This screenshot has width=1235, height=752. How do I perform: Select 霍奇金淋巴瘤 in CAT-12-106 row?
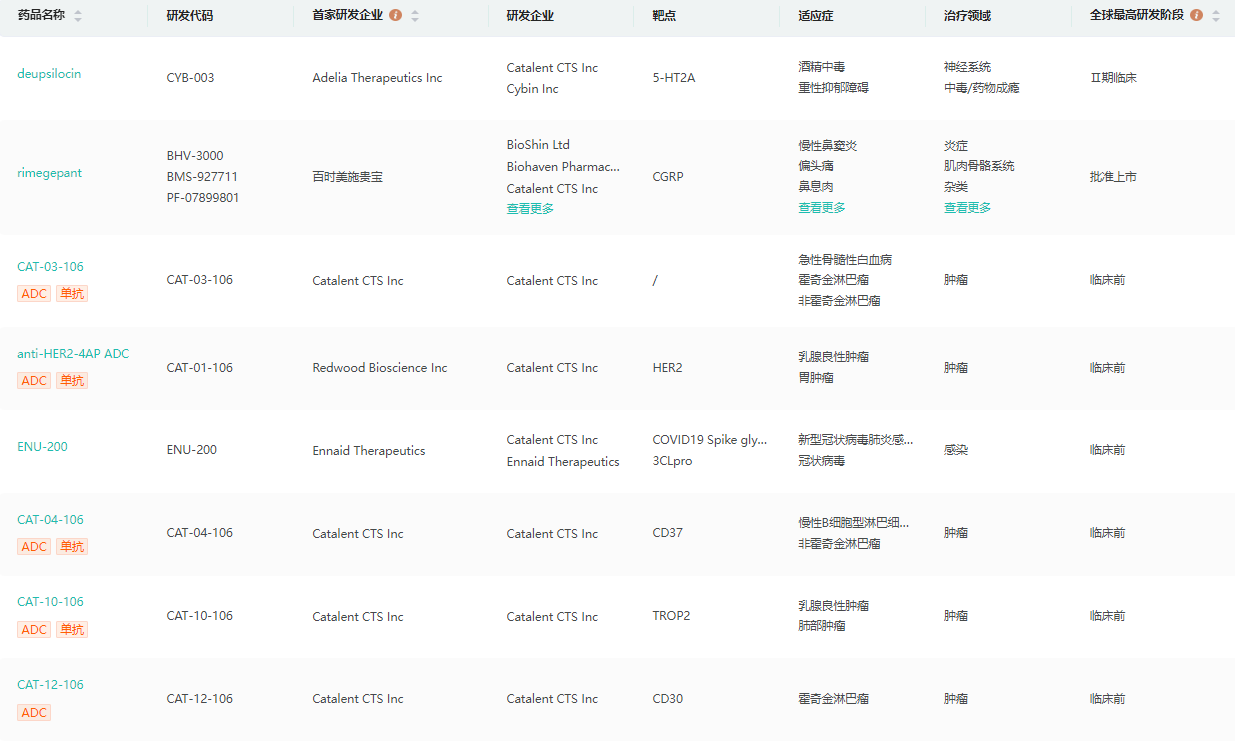(x=834, y=699)
